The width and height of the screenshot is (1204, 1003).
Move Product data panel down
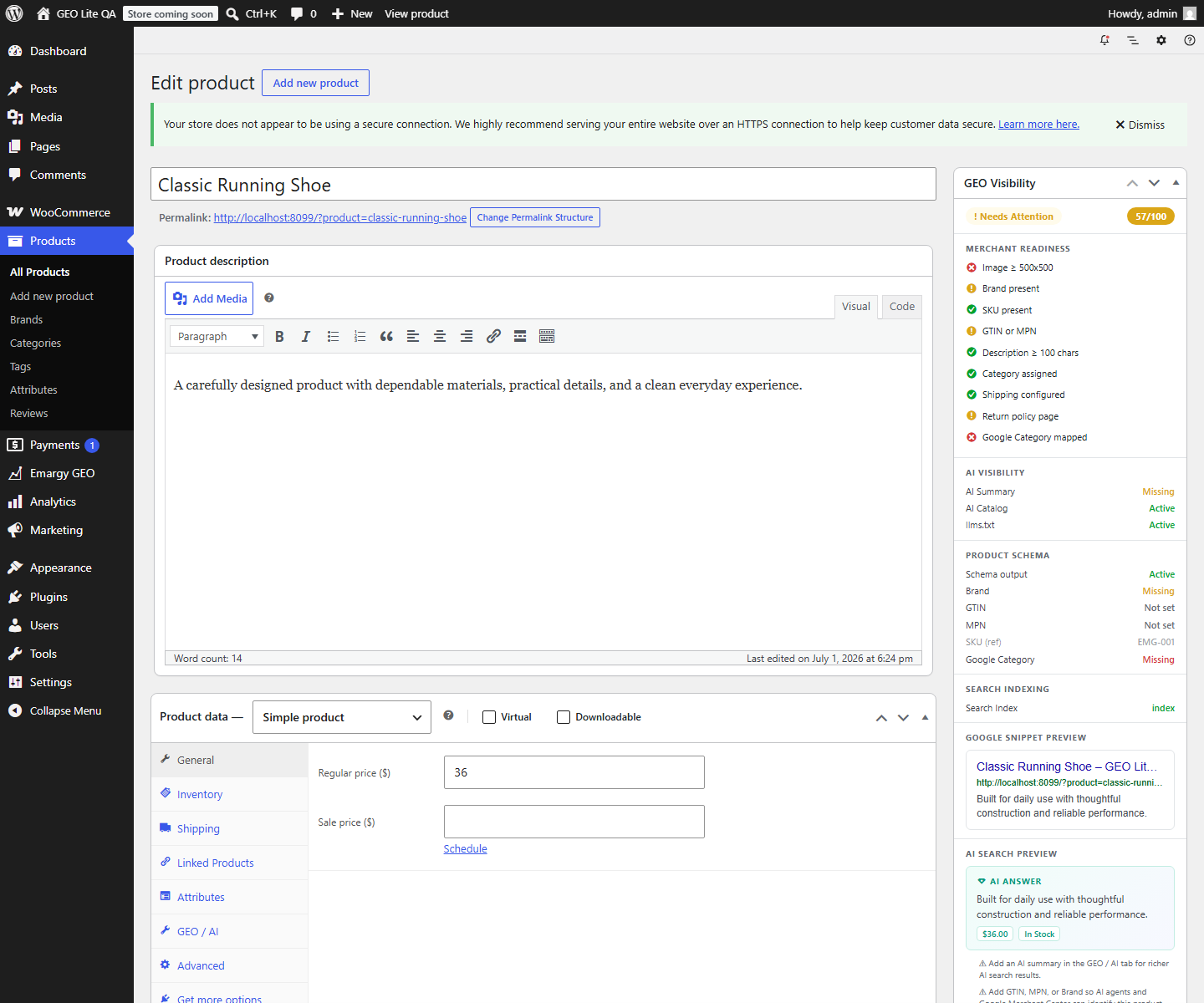tap(904, 718)
